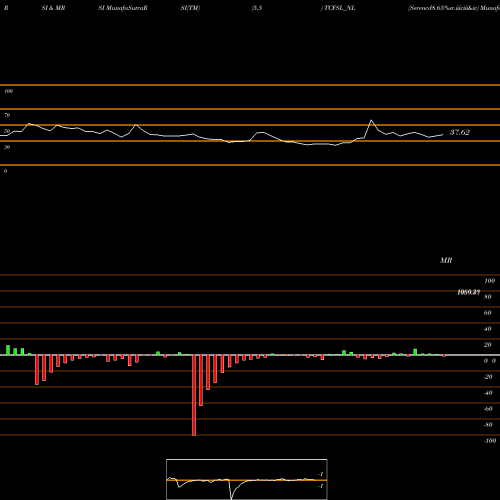Click the MR axis top label 100
This screenshot has width=500, height=500.
click(490, 281)
